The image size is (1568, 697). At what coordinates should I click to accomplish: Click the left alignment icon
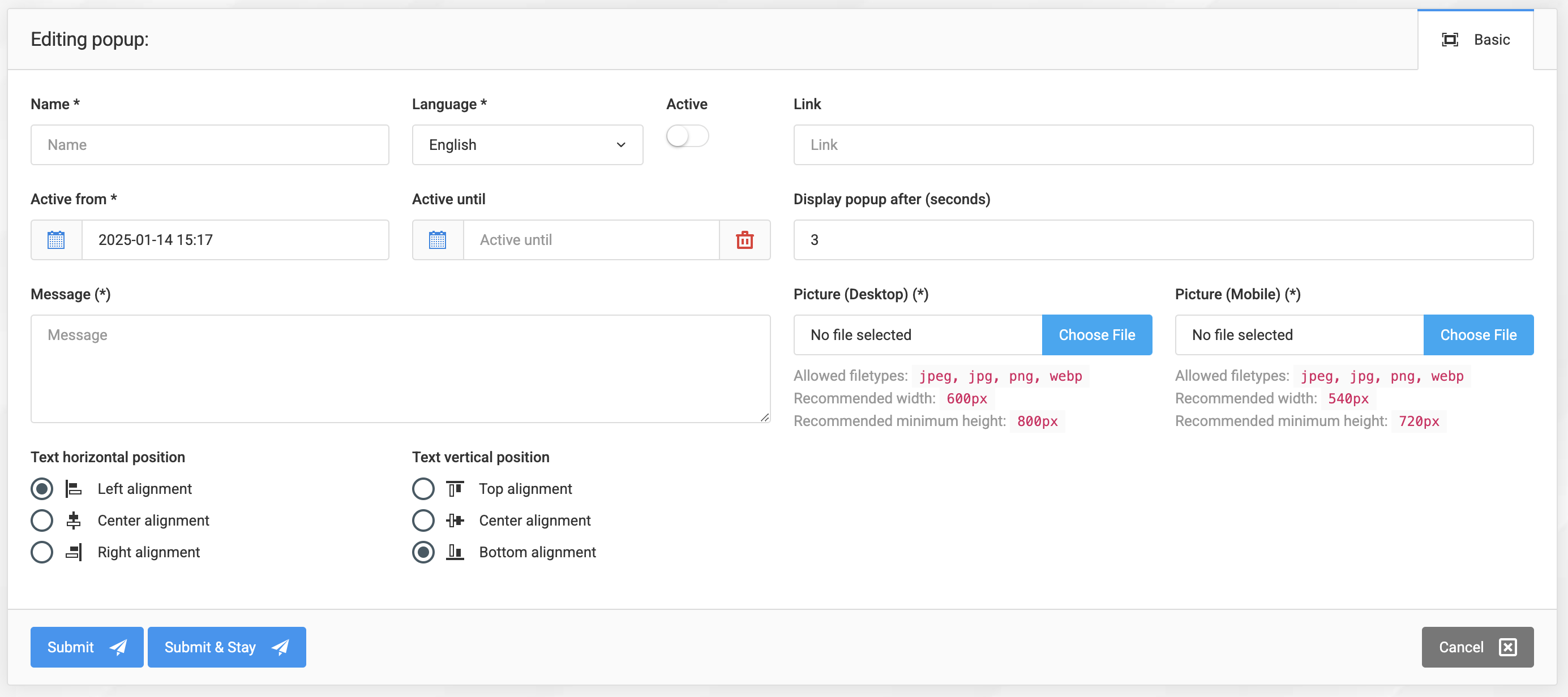click(74, 488)
